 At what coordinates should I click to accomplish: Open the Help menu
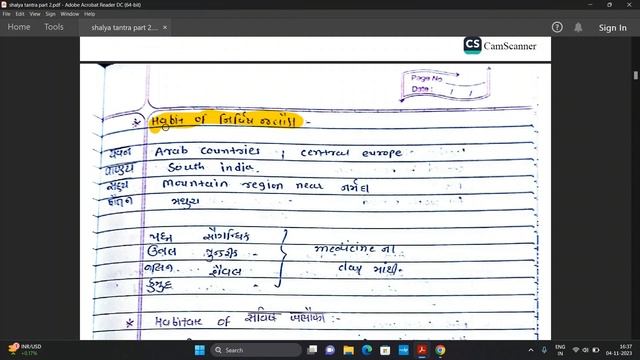[x=89, y=14]
